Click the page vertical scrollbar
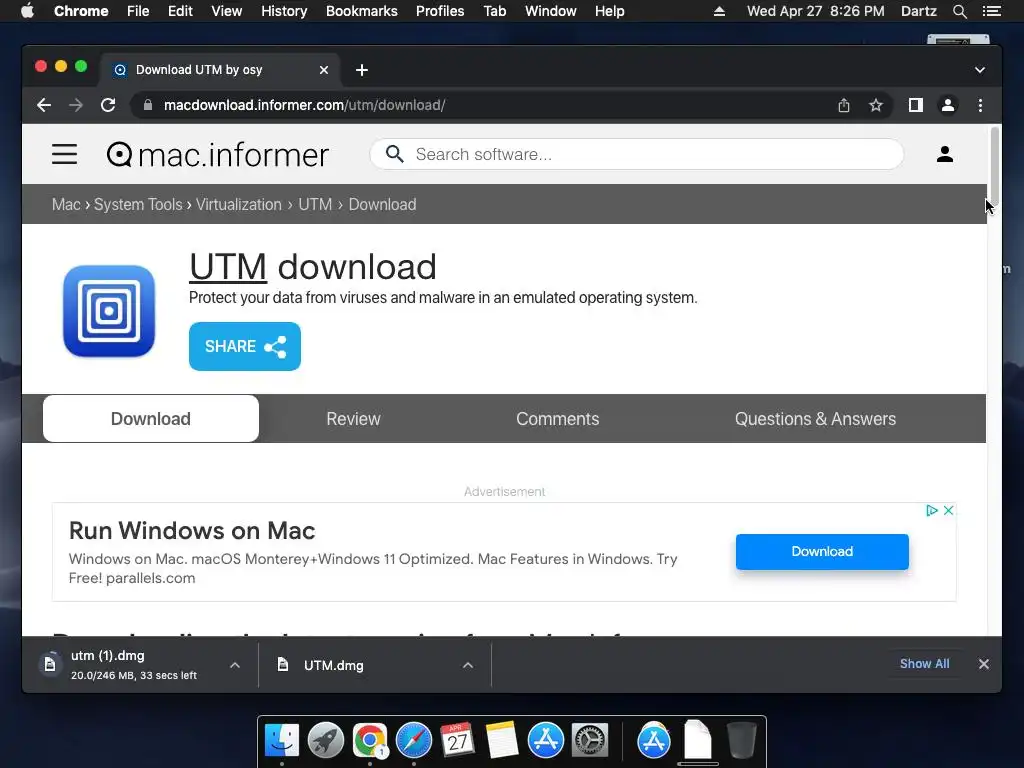1024x768 pixels. (x=995, y=167)
